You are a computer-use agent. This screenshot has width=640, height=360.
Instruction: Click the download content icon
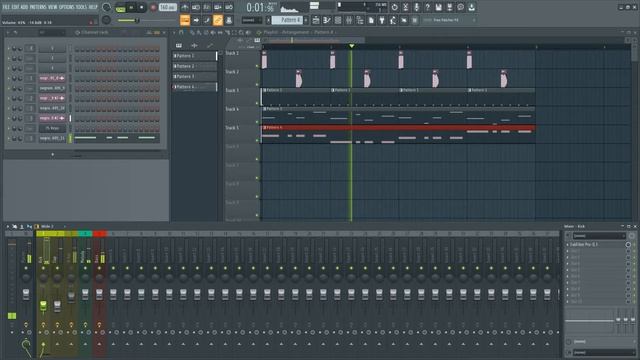(x=471, y=7)
